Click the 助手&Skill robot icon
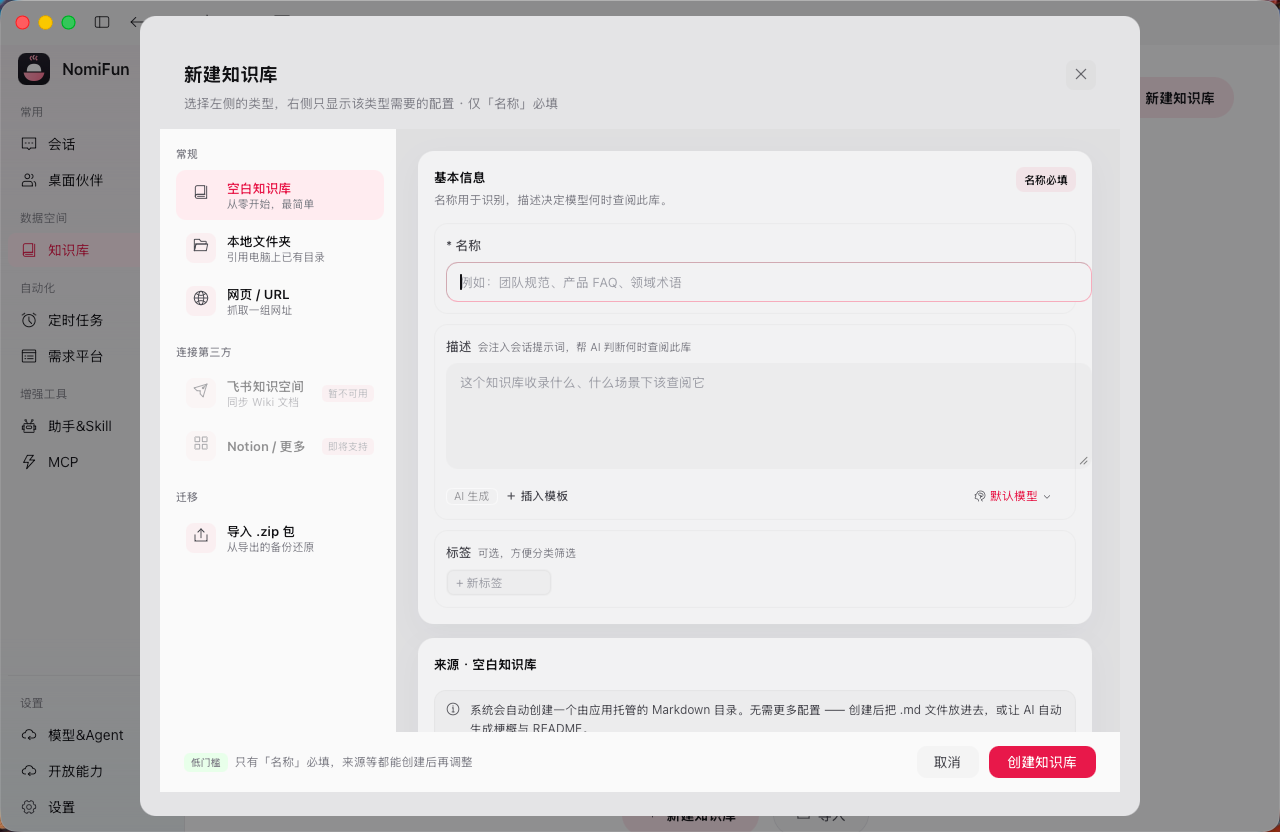Image resolution: width=1280 pixels, height=832 pixels. click(29, 426)
